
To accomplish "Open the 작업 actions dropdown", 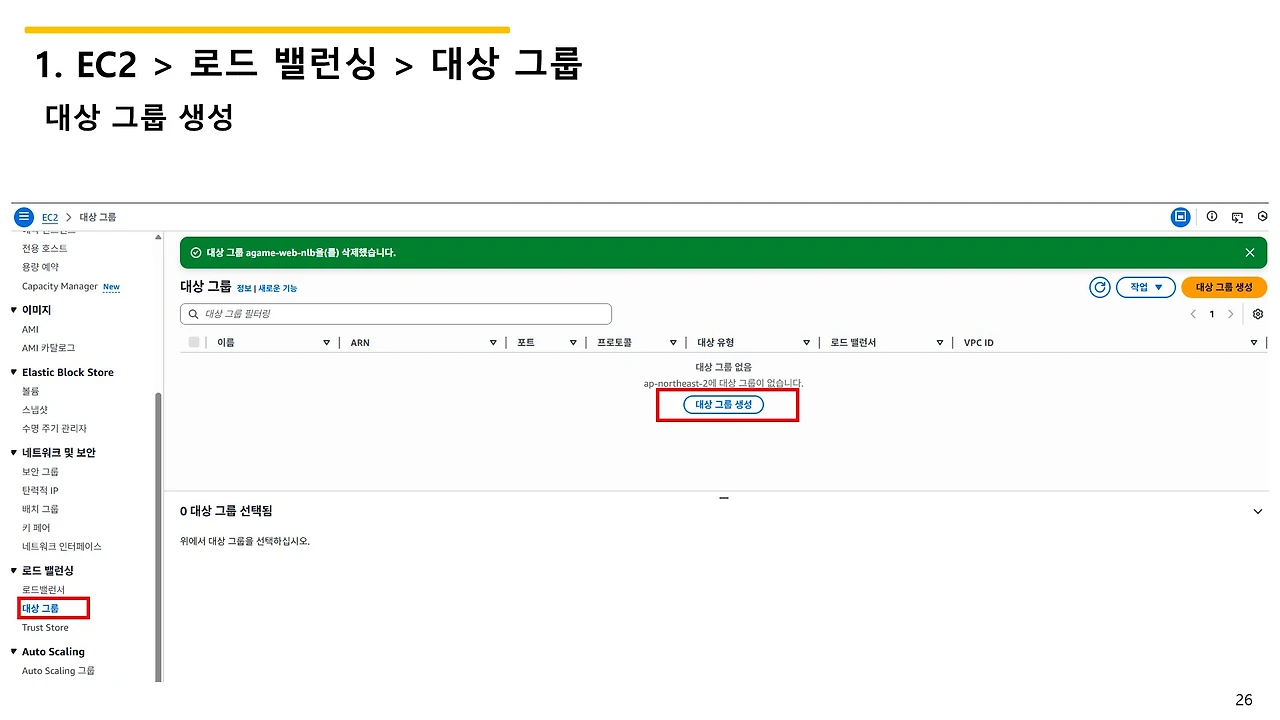I will click(x=1145, y=287).
